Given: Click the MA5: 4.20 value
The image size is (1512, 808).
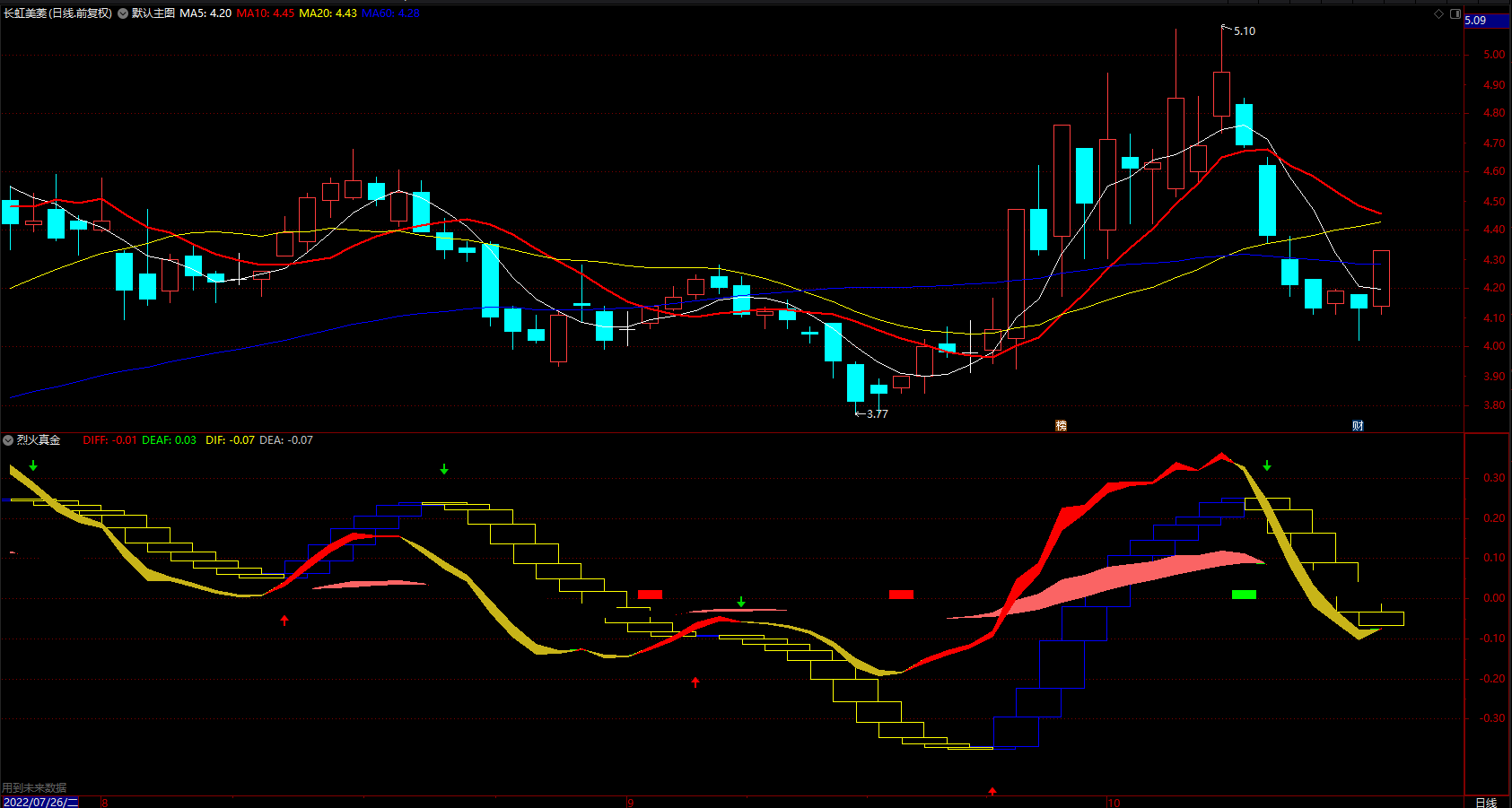Looking at the screenshot, I should (205, 13).
